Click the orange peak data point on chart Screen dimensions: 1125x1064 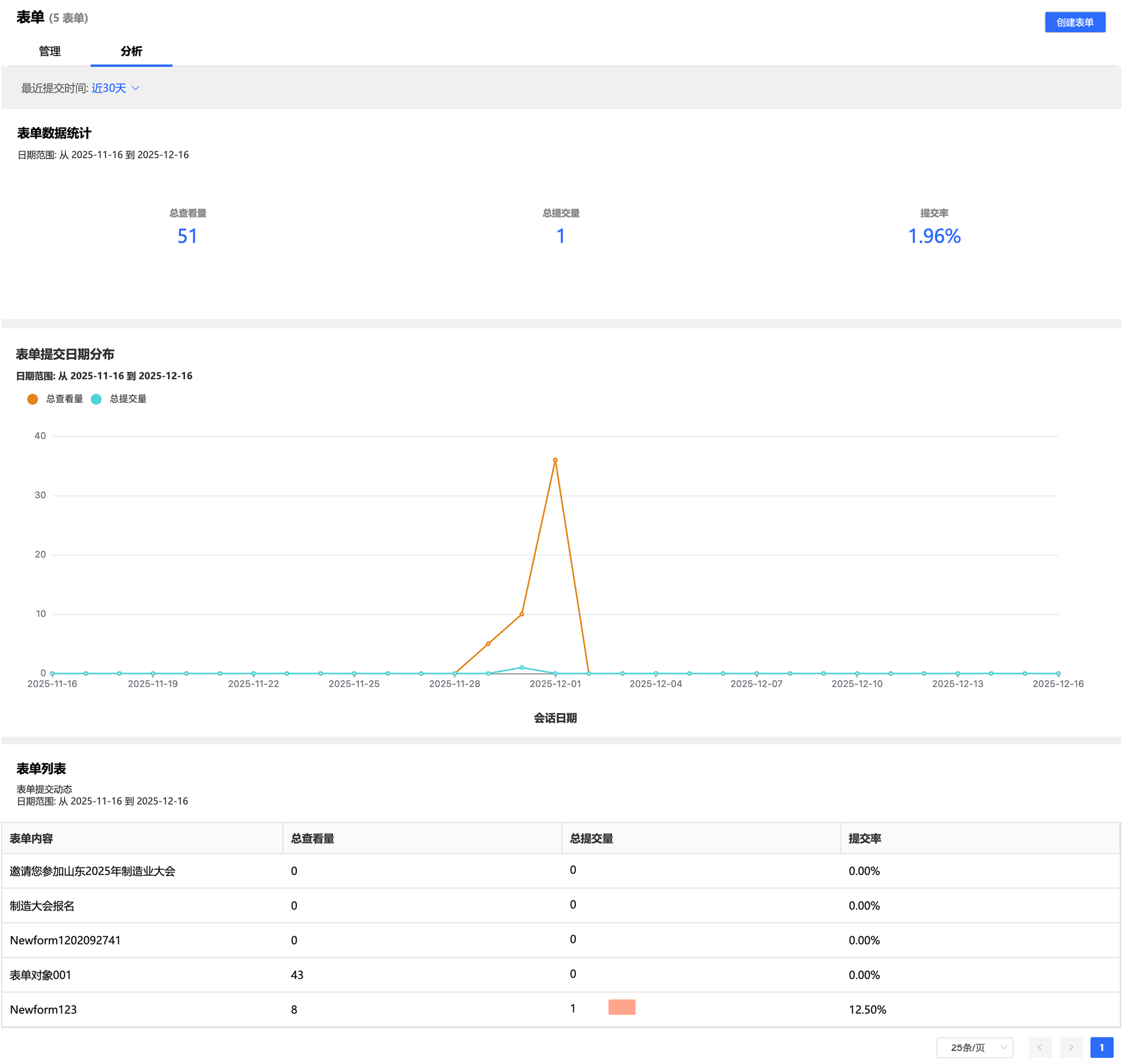(x=555, y=460)
